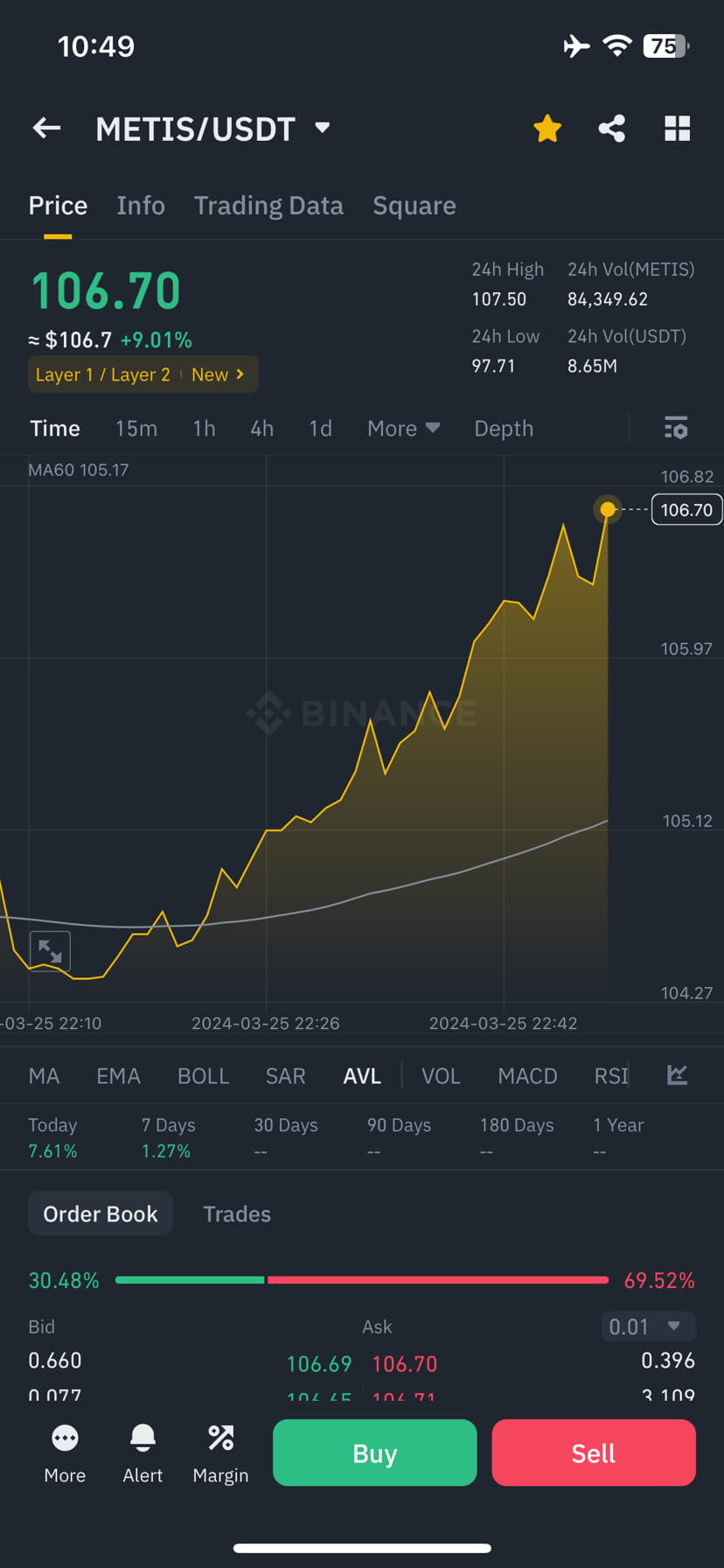Toggle the favorite star for METIS/USDT
This screenshot has width=724, height=1568.
click(x=546, y=128)
